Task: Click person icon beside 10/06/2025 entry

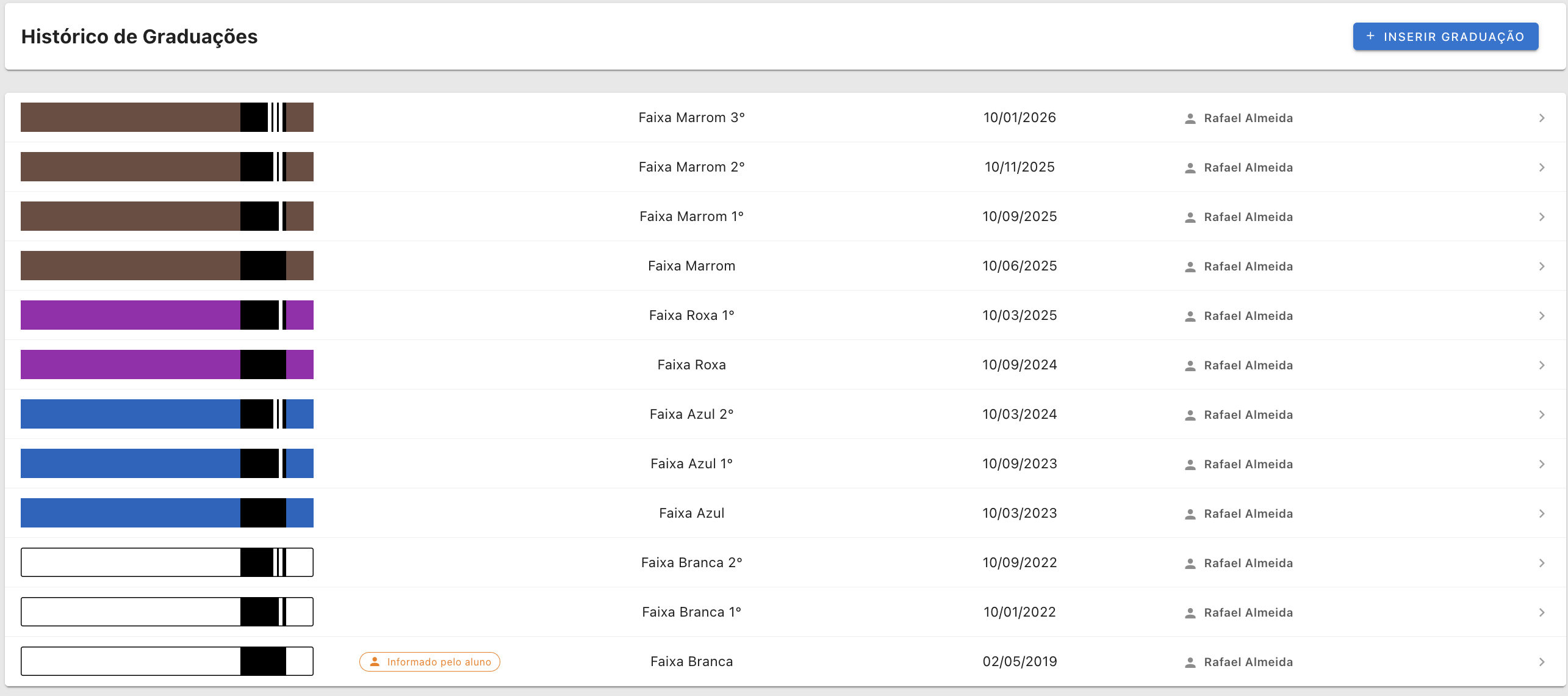Action: pos(1190,267)
